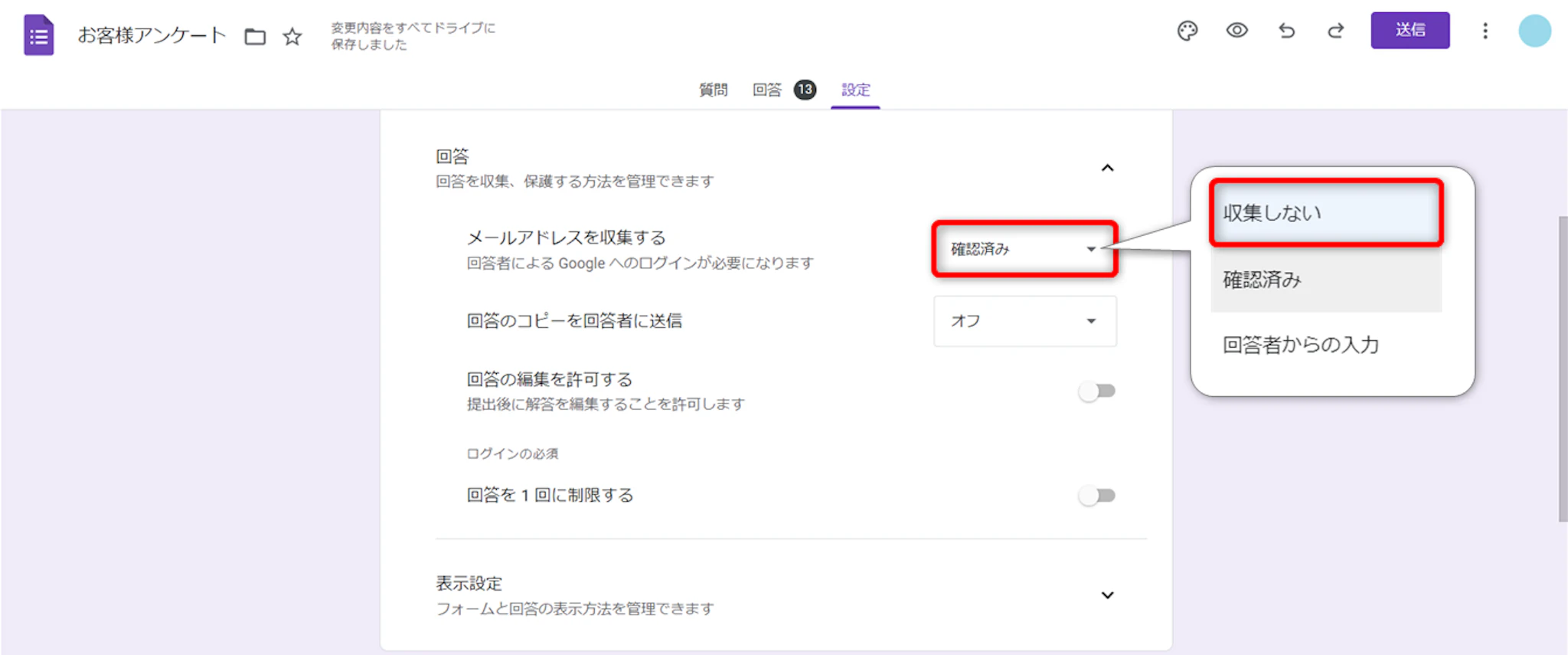Viewport: 1568px width, 655px height.
Task: Switch to the 質問 tab
Action: point(713,90)
